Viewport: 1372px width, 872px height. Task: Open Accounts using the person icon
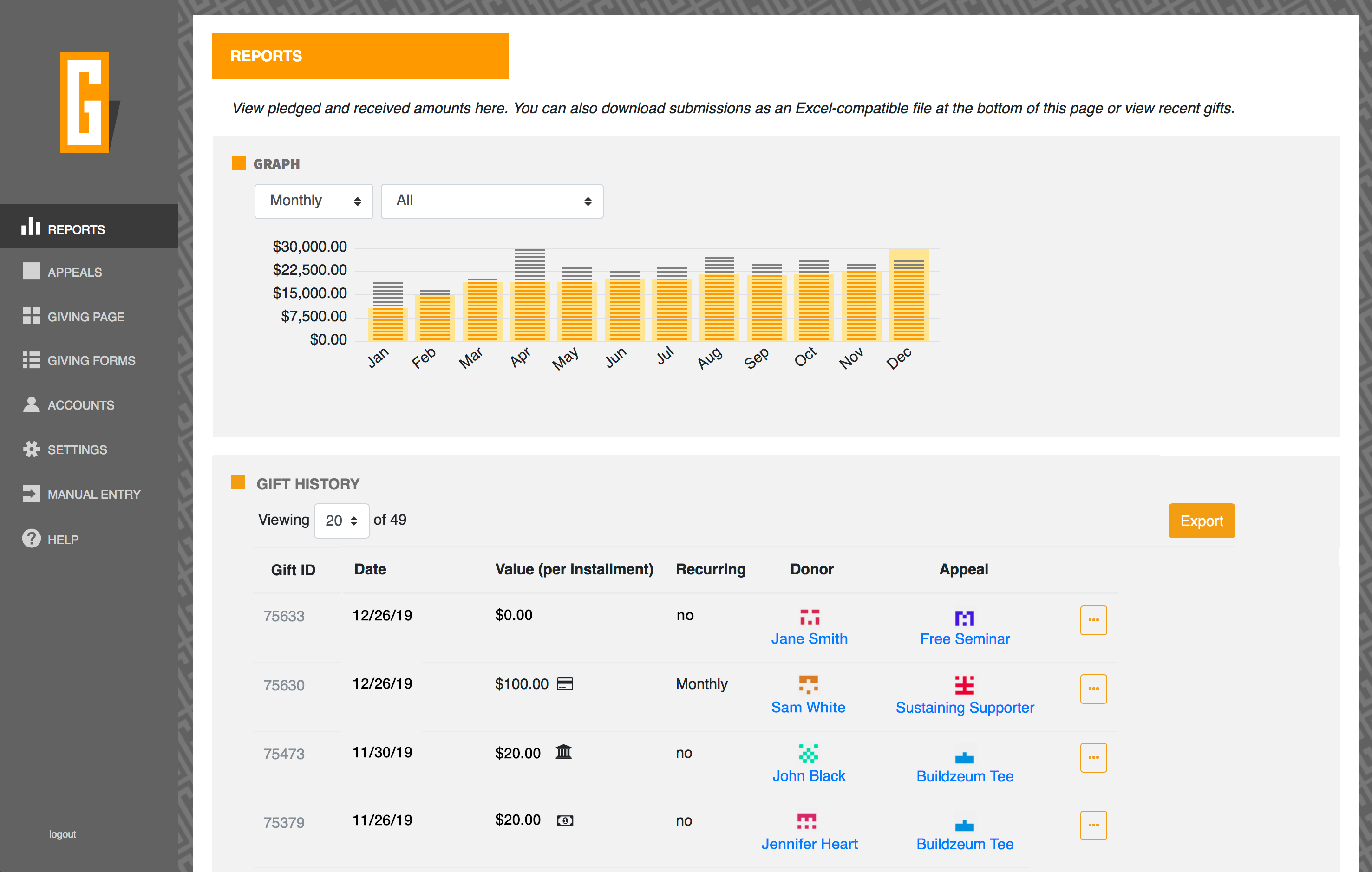point(31,404)
